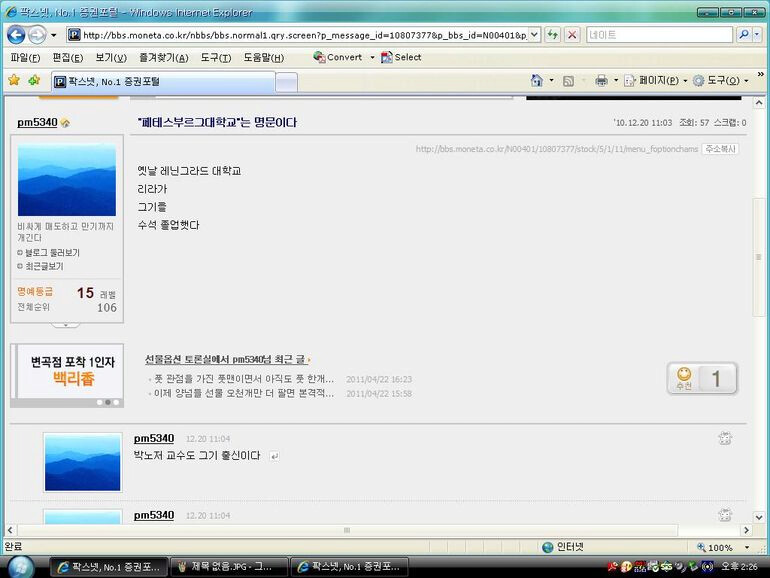Open the 편집(E) menu
Screen dimensions: 770x578
(x=68, y=57)
